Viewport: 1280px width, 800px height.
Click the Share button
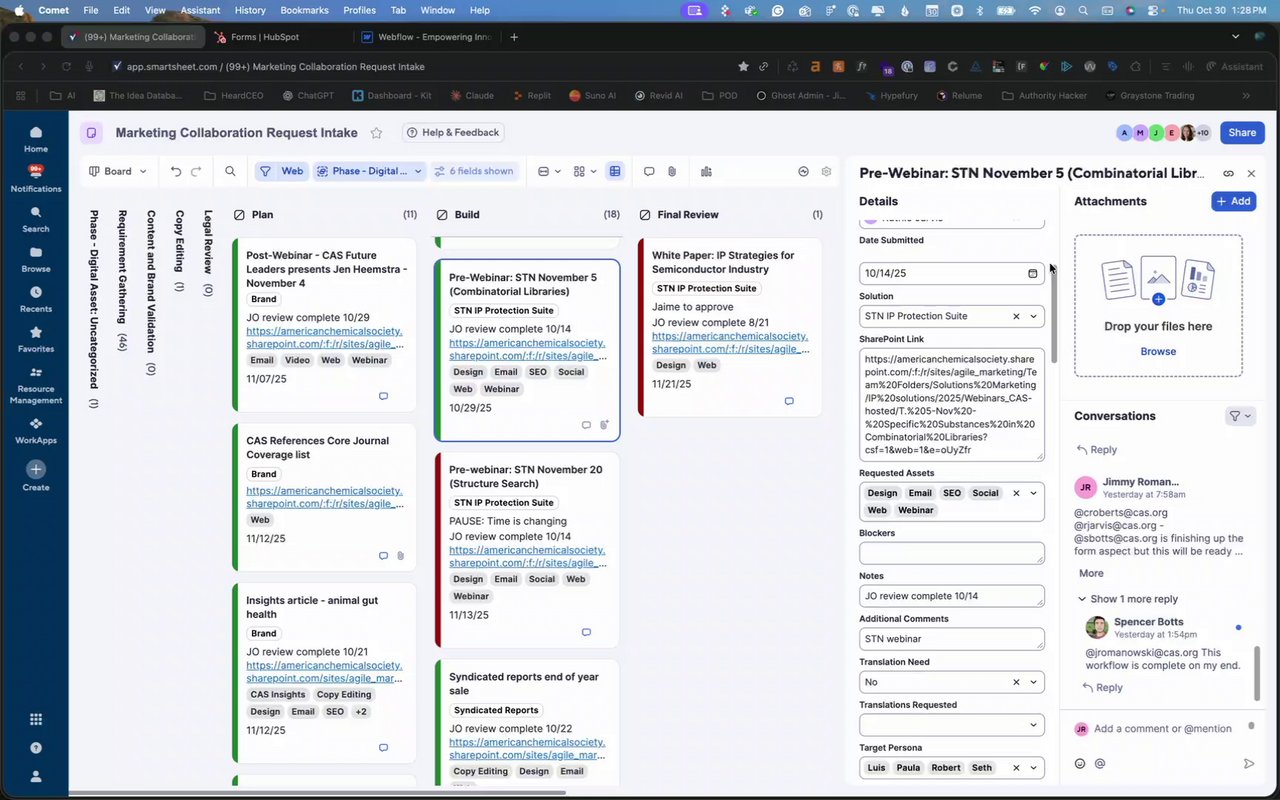click(x=1242, y=133)
